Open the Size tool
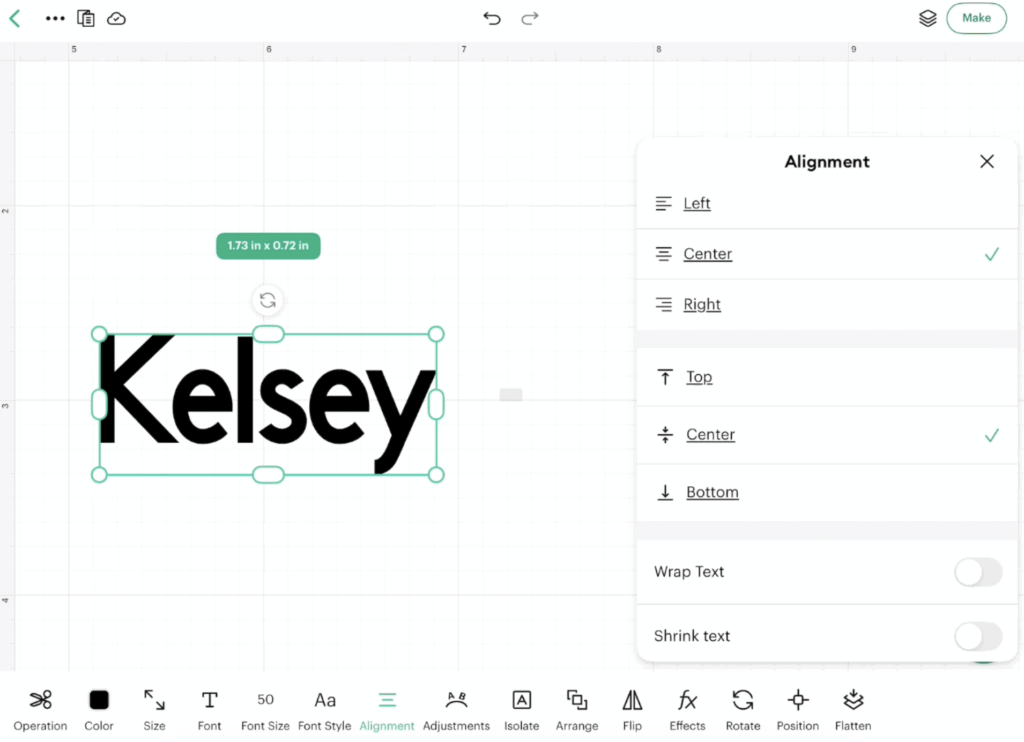The height and width of the screenshot is (742, 1024). pyautogui.click(x=154, y=709)
